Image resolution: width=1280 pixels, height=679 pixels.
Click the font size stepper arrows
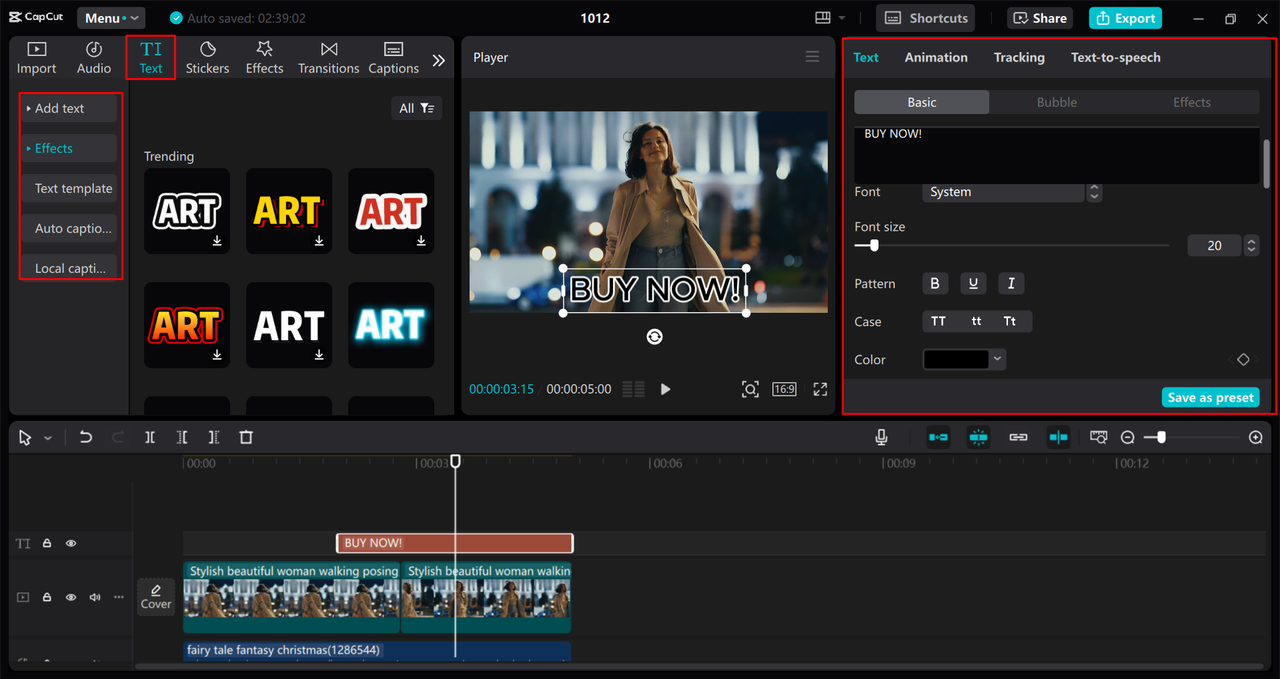click(1250, 245)
